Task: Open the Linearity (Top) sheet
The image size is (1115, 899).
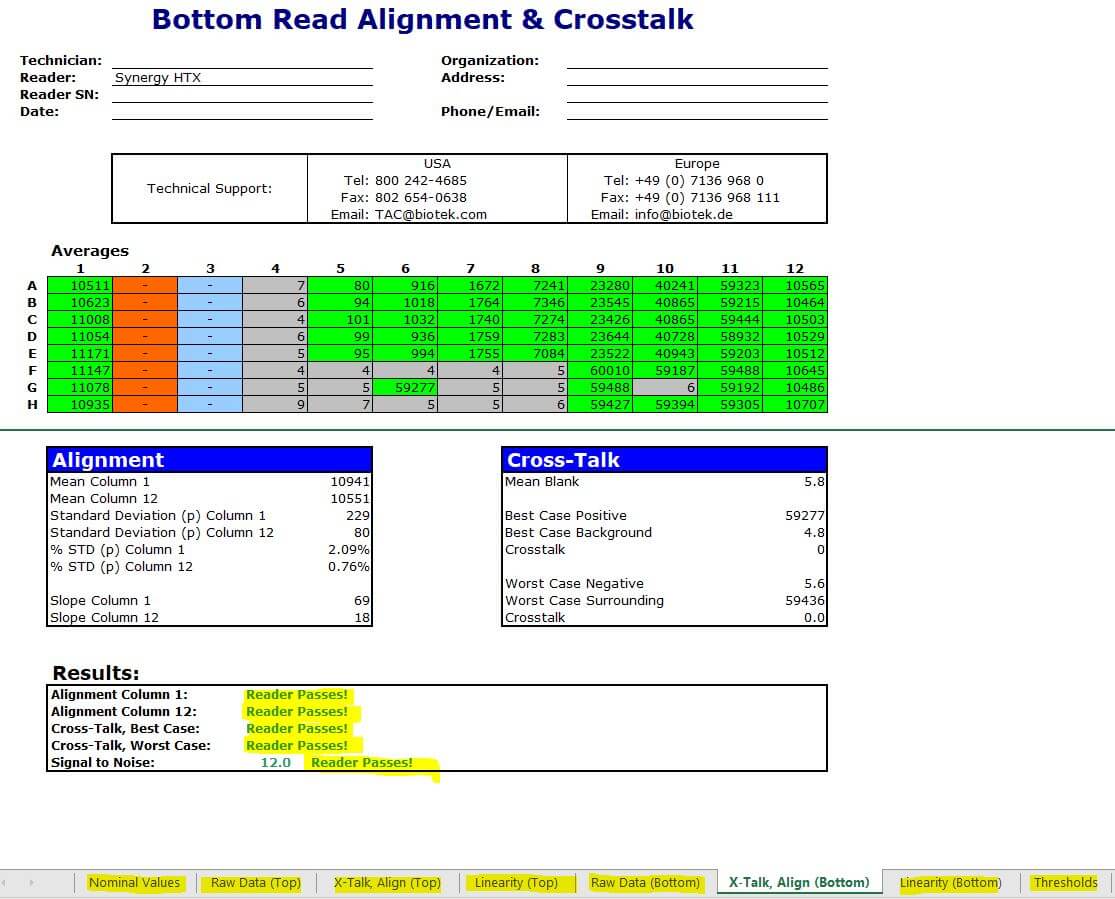Action: coord(516,883)
